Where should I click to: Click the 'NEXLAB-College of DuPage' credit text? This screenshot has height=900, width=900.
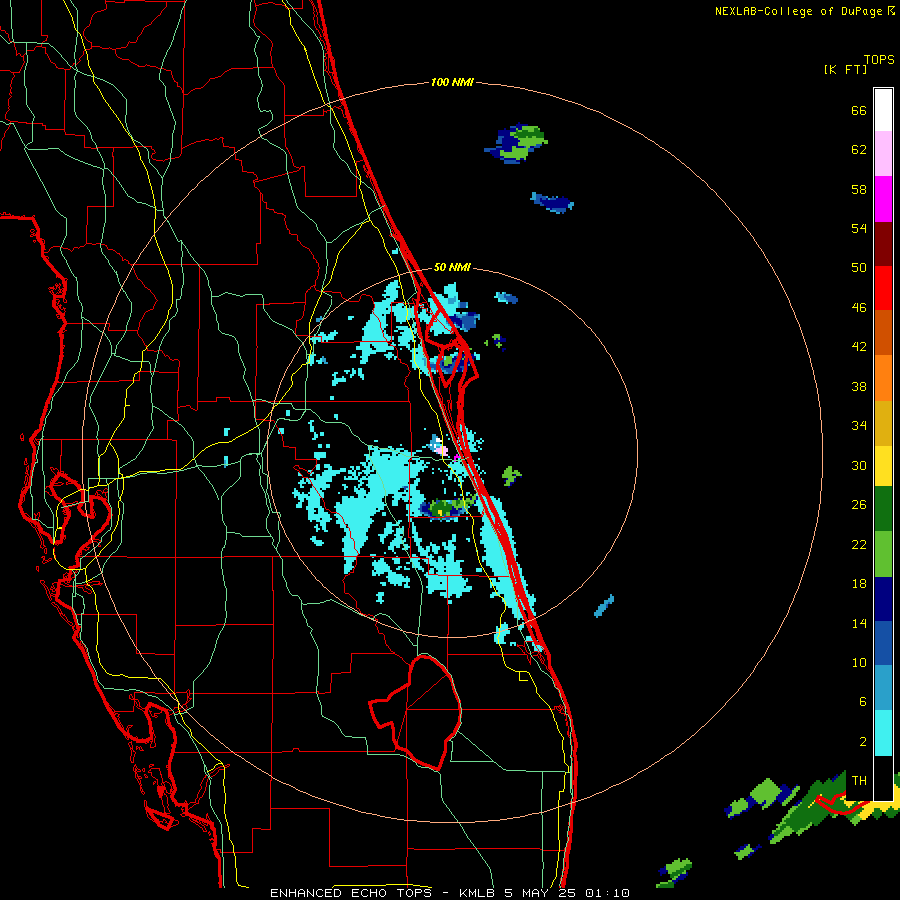tap(800, 11)
